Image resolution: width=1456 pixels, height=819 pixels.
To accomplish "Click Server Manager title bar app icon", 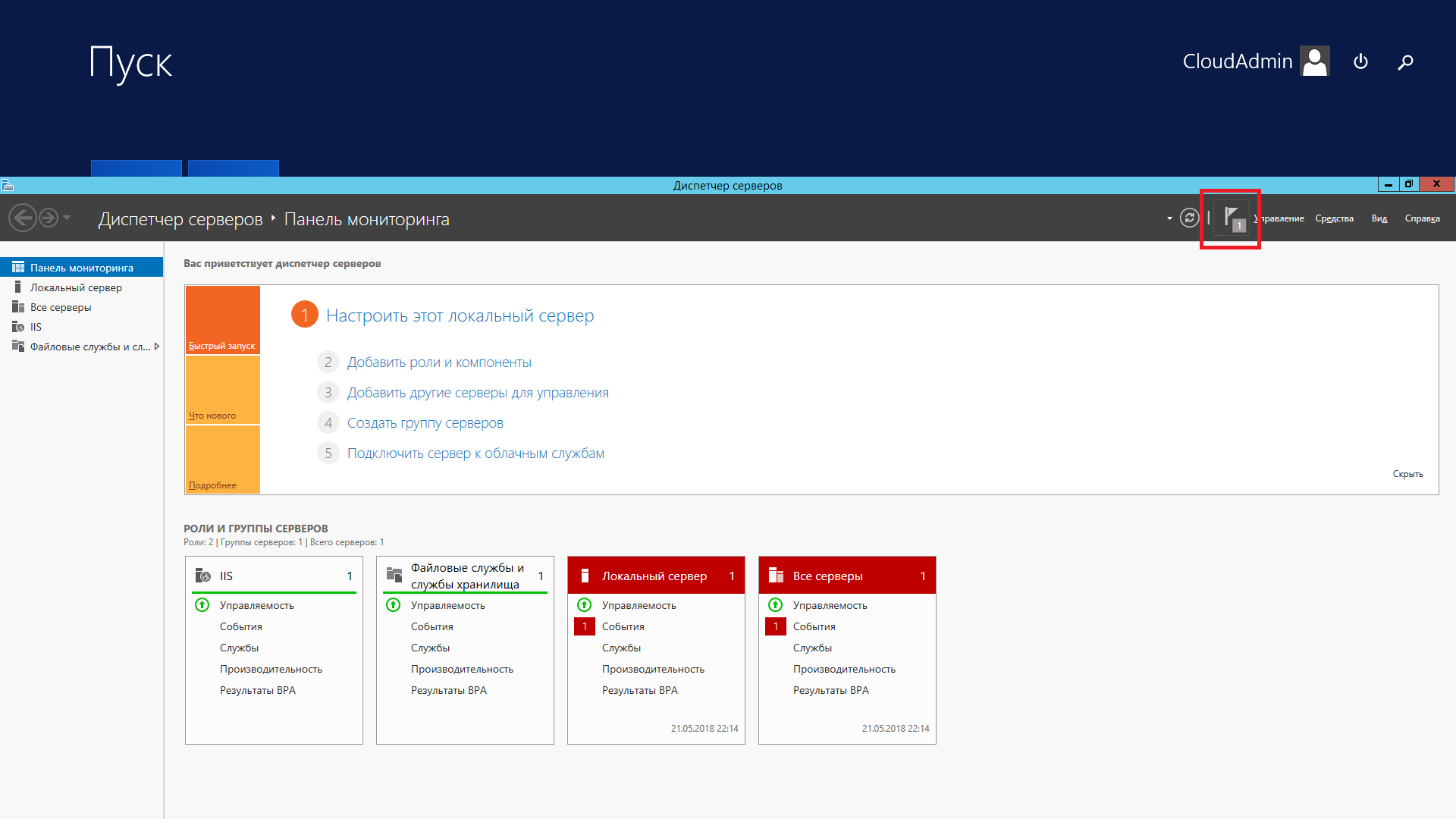I will point(7,185).
